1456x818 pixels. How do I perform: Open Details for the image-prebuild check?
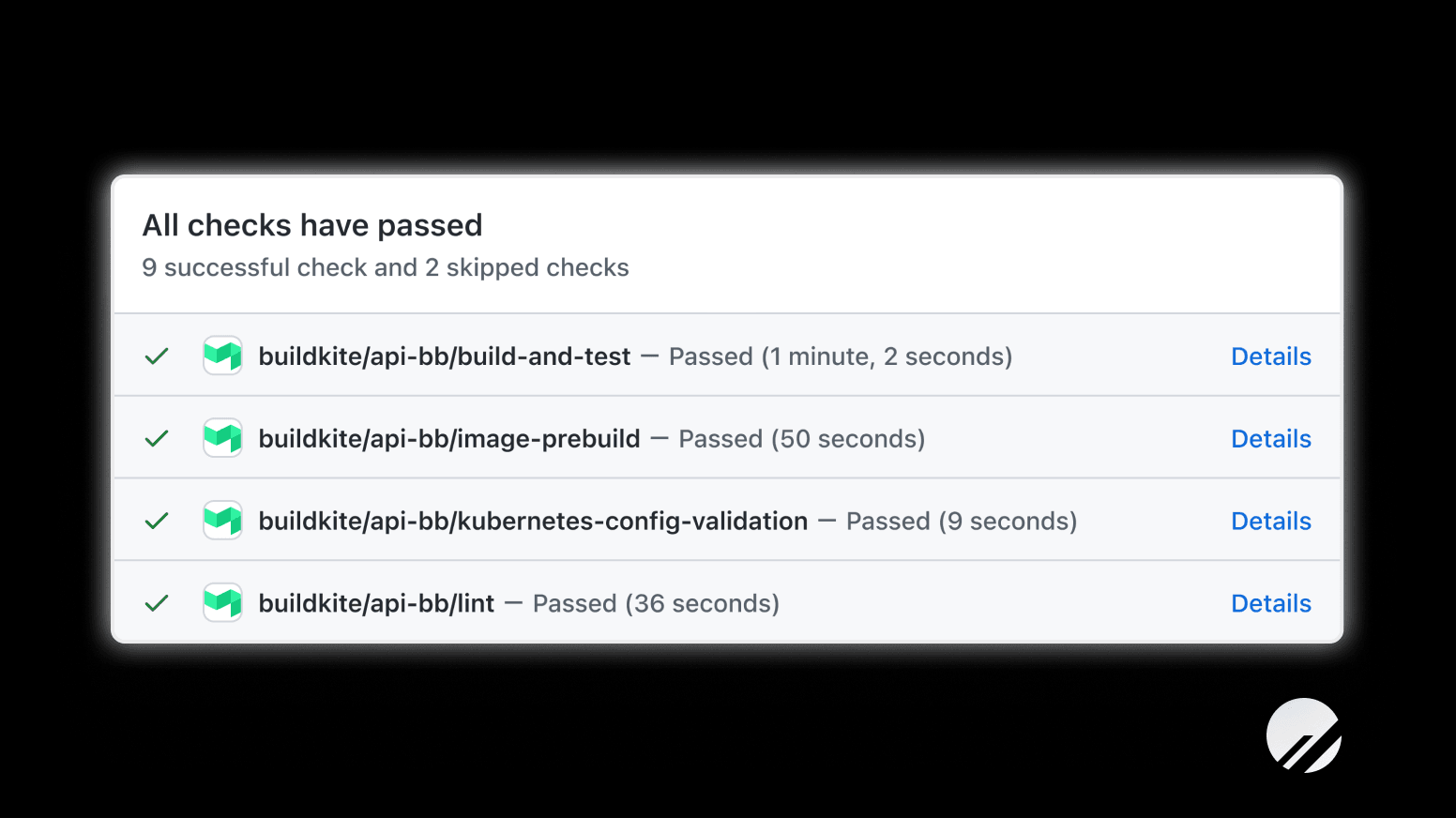click(x=1271, y=438)
